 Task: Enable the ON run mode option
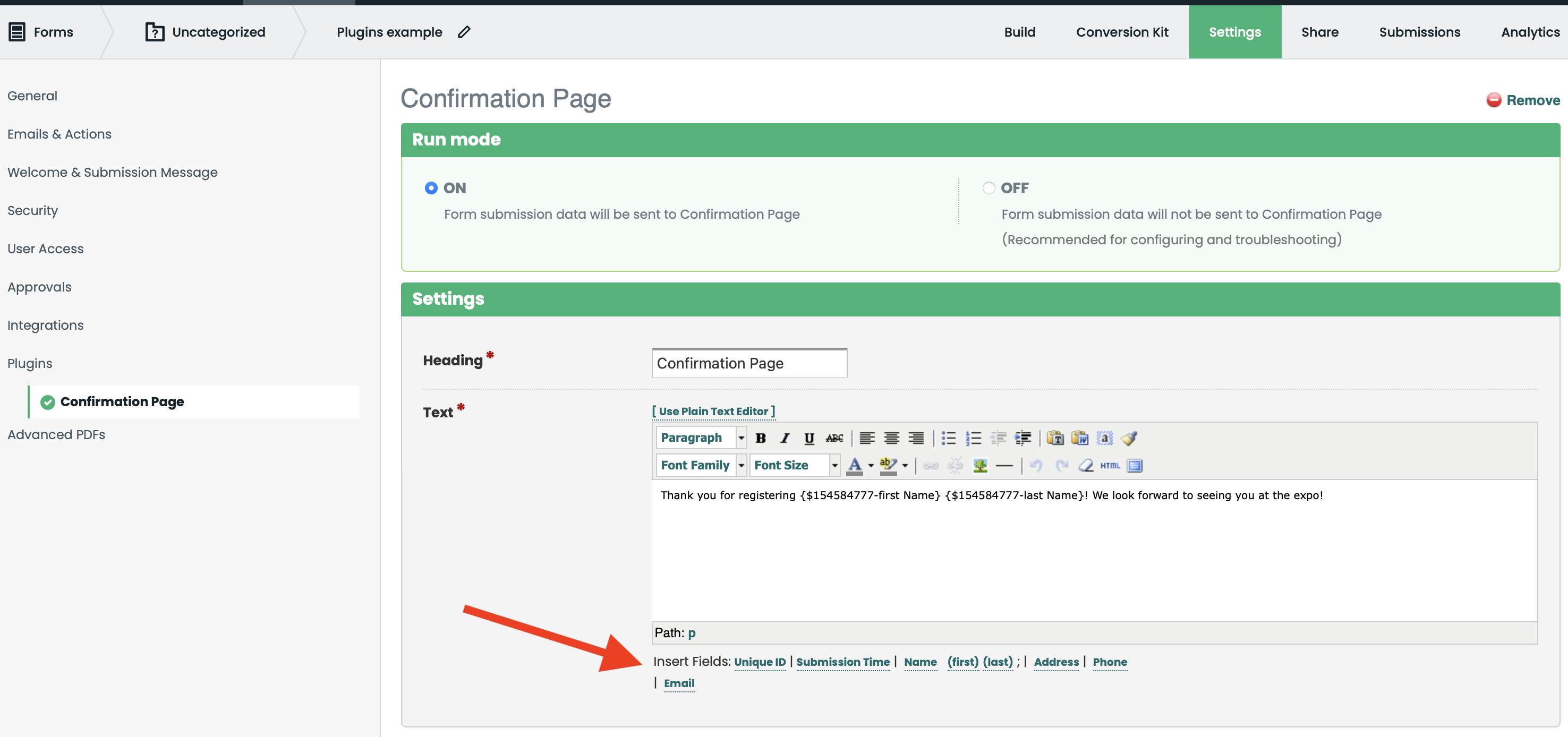(x=431, y=188)
